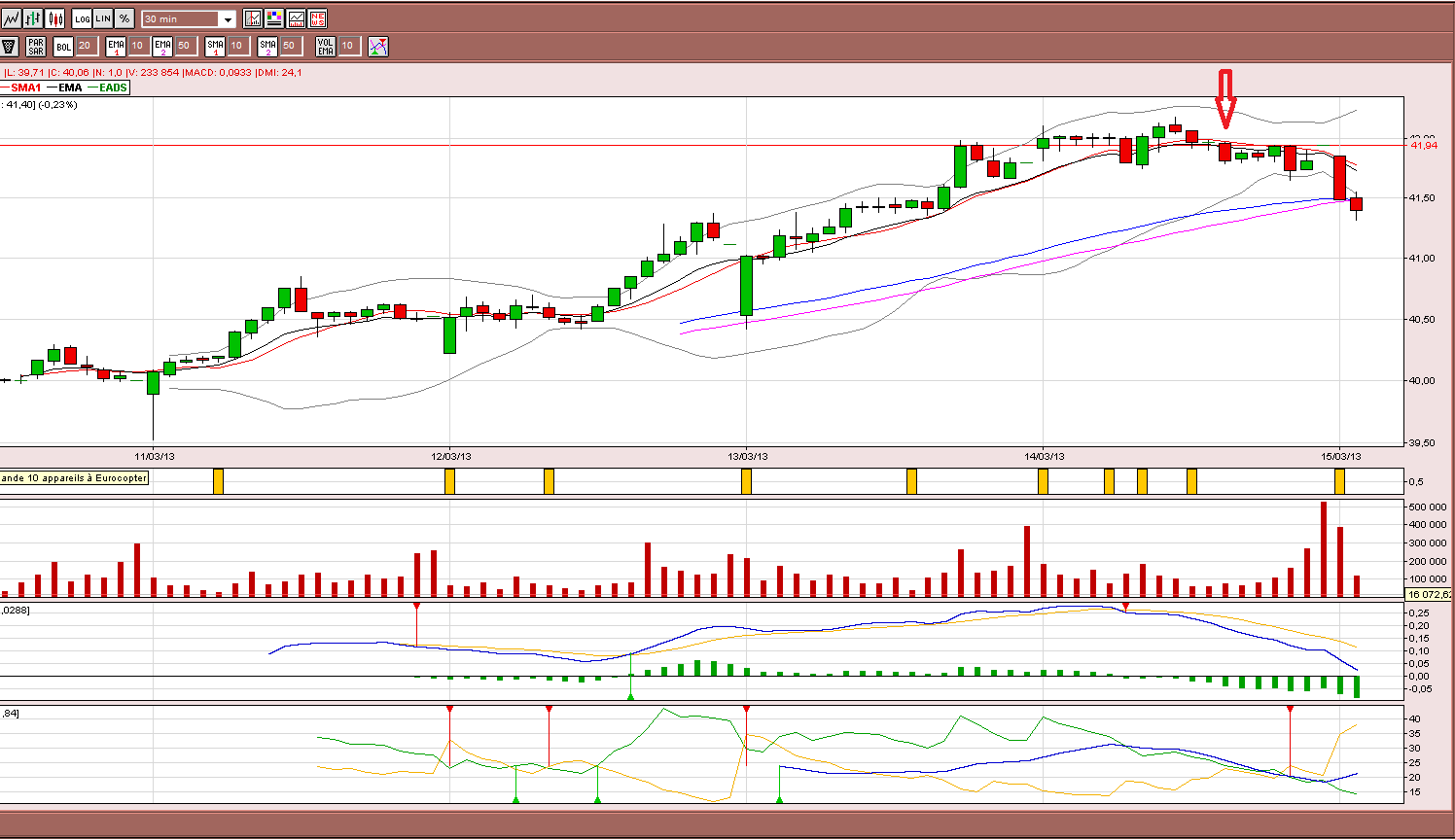1455x840 pixels.
Task: Click the DMI: 24,1 readout
Action: tap(280, 72)
